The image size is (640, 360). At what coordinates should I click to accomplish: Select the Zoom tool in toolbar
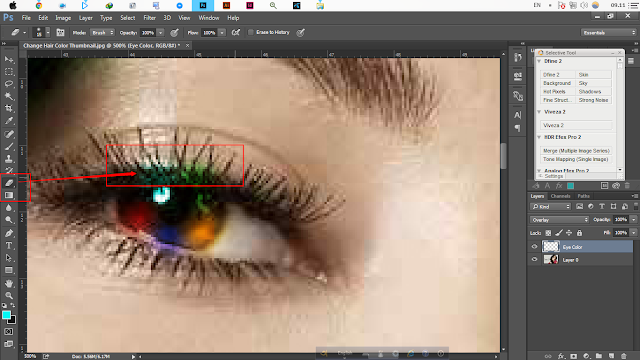(x=9, y=296)
